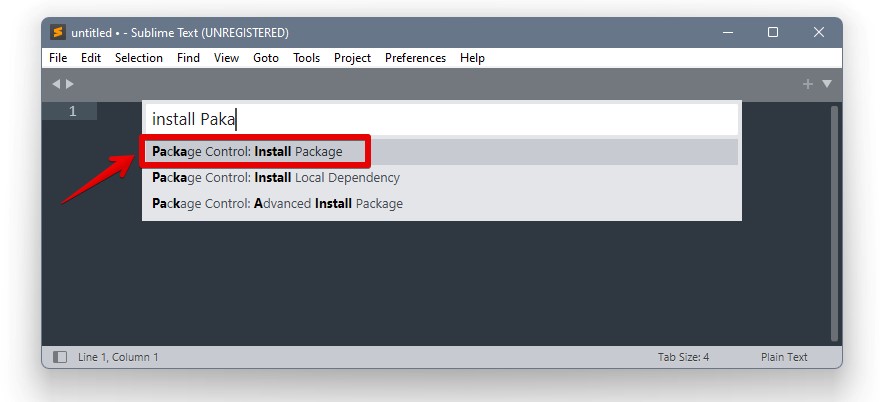Open the Tools menu
The height and width of the screenshot is (402, 880).
click(x=306, y=58)
